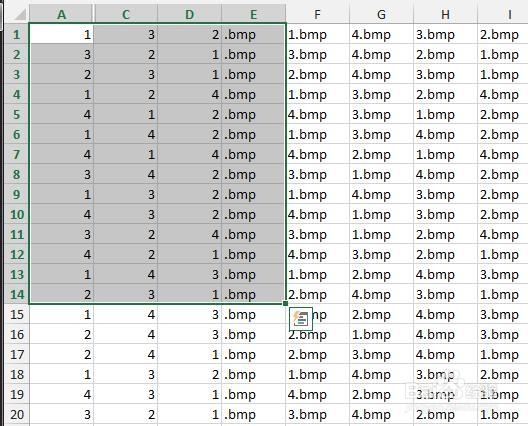Select column D header
The image size is (528, 426).
click(x=190, y=14)
